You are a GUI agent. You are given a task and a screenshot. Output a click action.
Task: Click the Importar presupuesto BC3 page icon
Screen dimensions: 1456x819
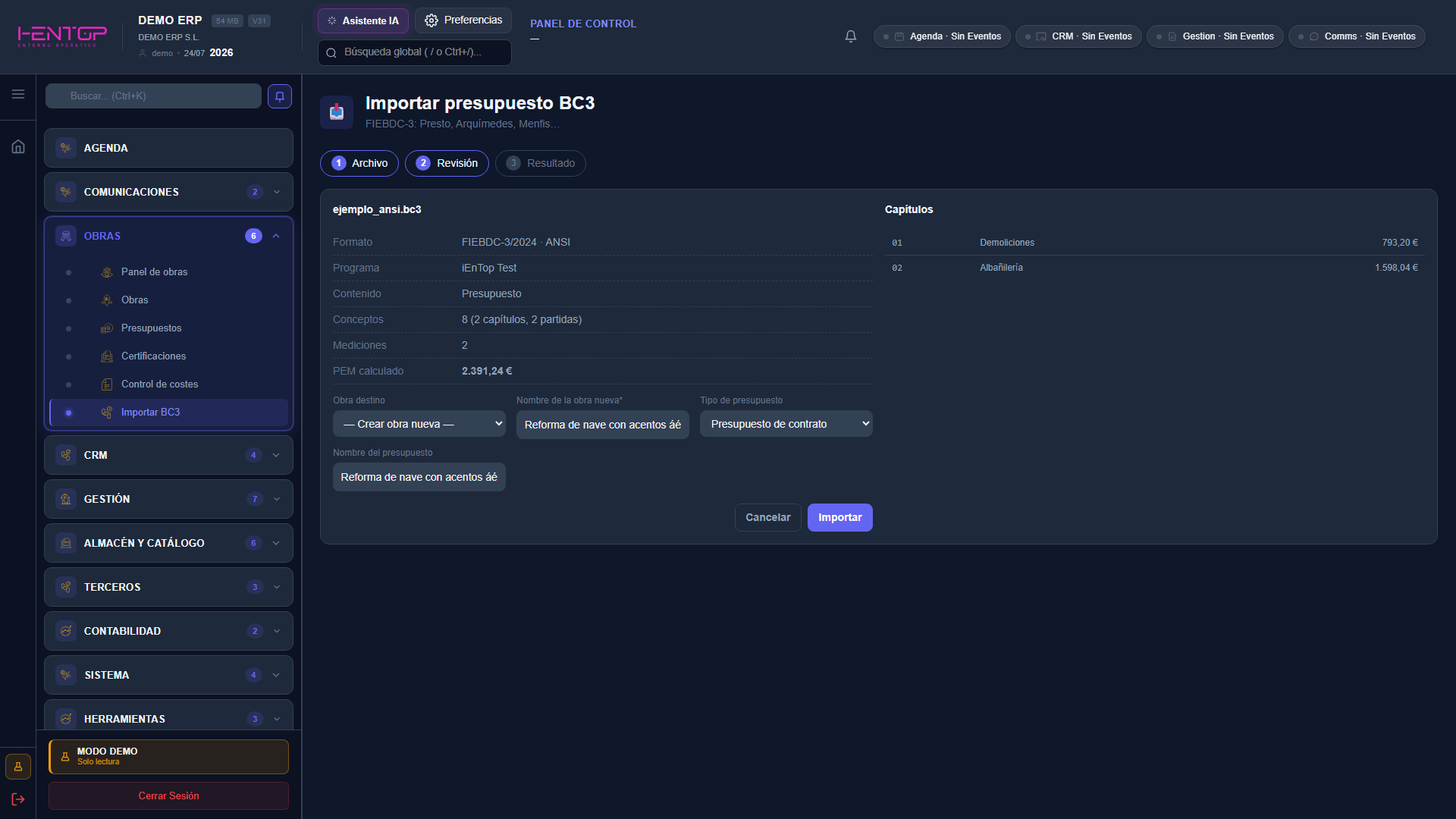click(x=337, y=112)
